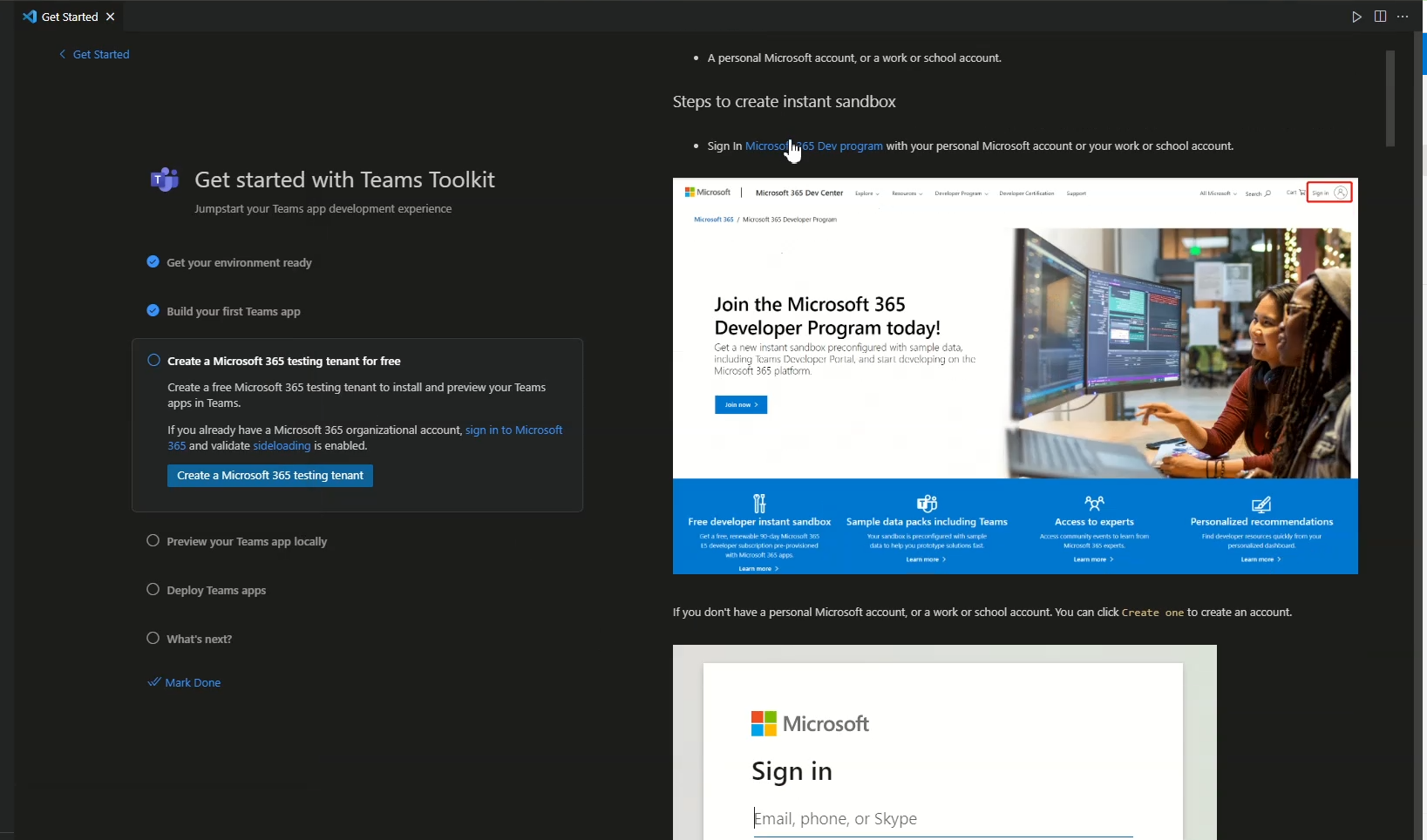The height and width of the screenshot is (840, 1427).
Task: Open the Resources dropdown
Action: (907, 193)
